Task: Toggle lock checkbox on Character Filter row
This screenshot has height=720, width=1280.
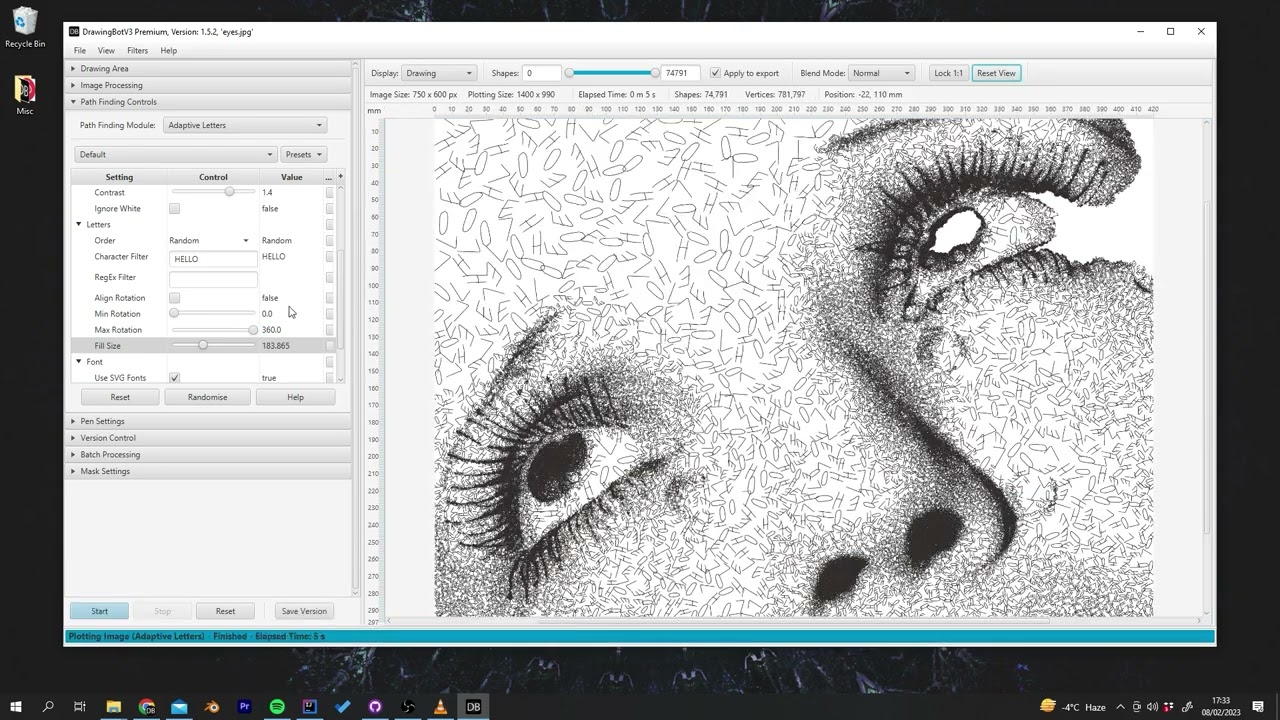Action: pos(329,257)
